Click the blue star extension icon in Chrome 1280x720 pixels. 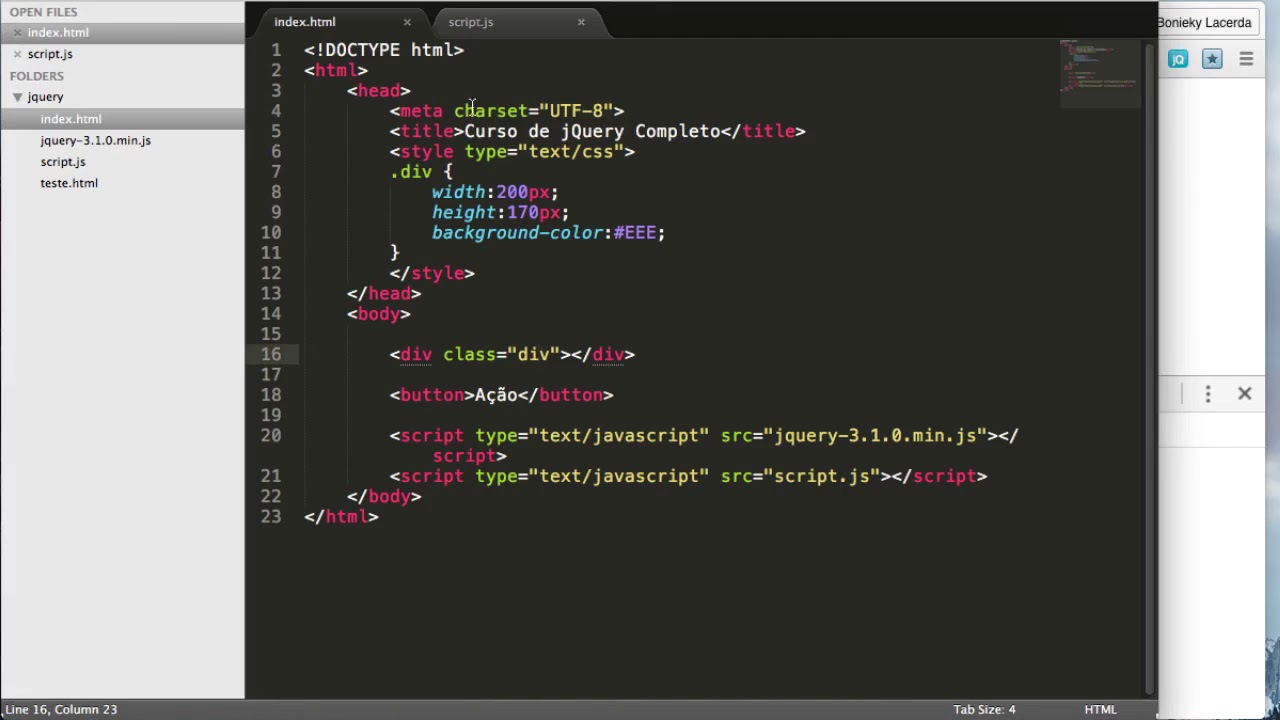(x=1212, y=60)
